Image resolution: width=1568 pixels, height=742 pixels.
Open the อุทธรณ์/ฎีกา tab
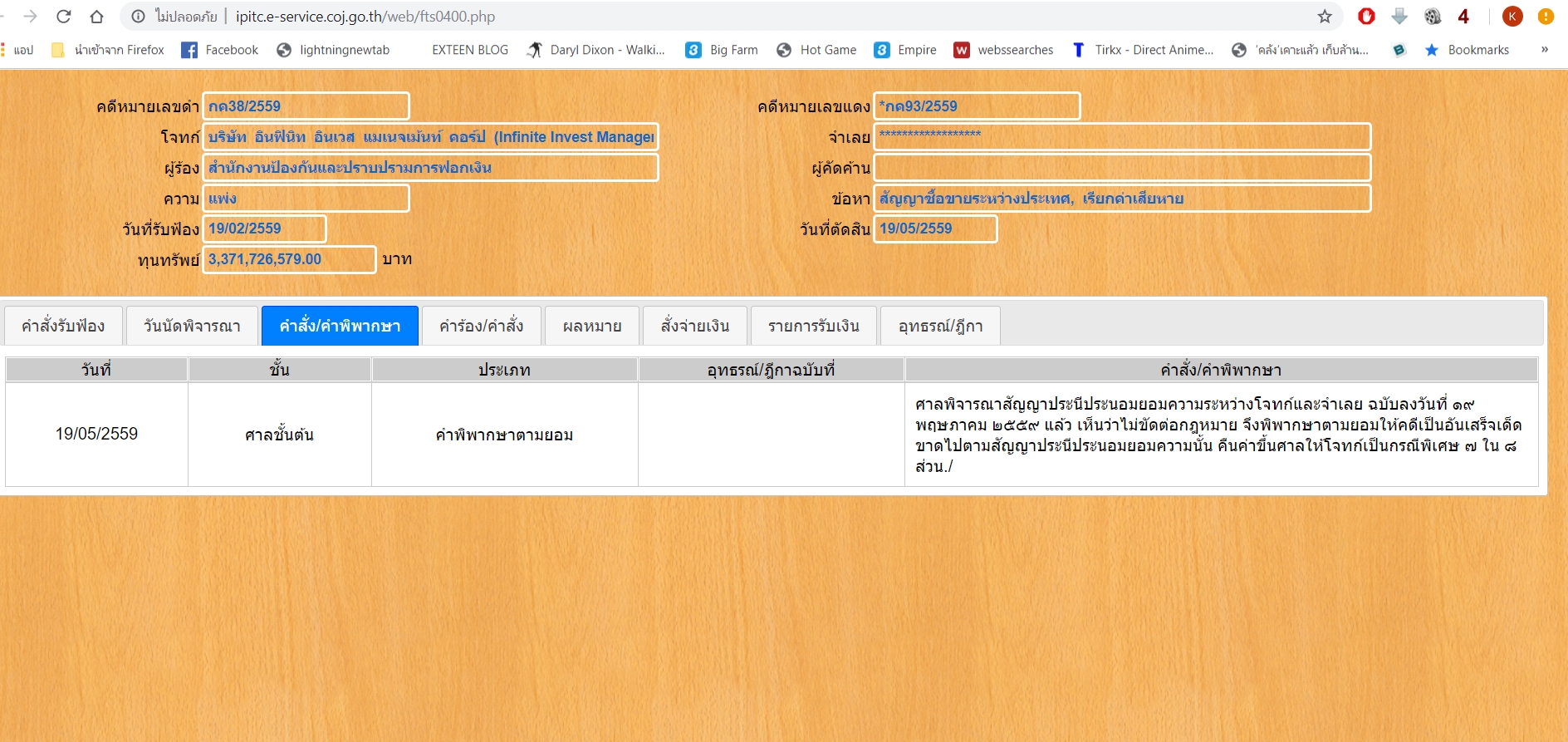(940, 326)
